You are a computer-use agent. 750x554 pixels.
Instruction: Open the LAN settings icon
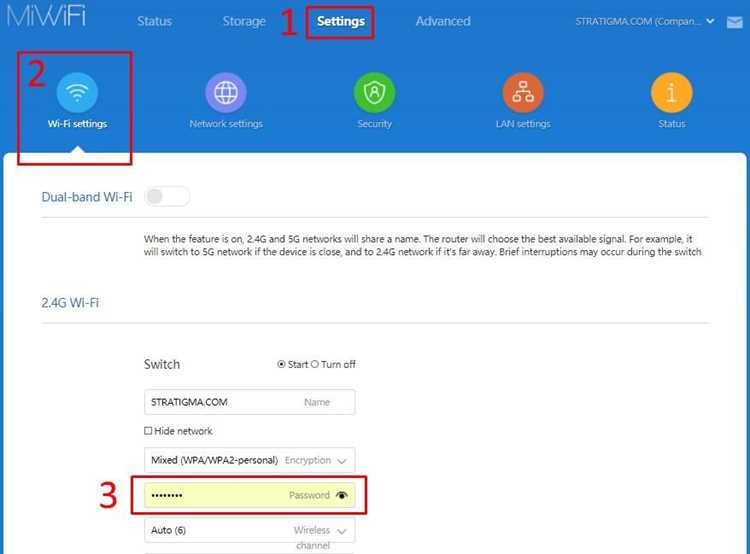click(523, 92)
